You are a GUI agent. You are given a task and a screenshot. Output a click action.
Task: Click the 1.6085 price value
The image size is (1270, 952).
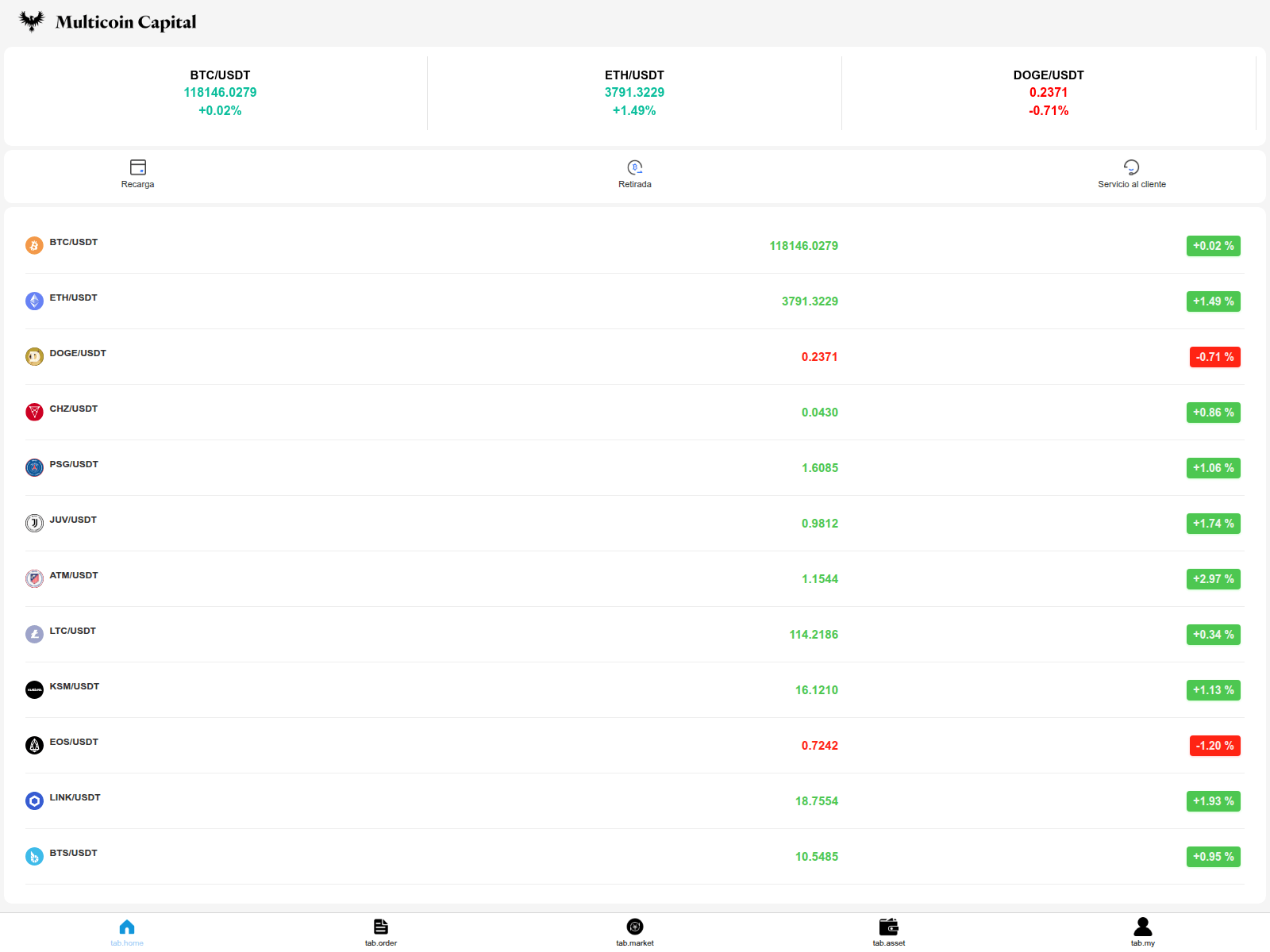click(x=820, y=468)
